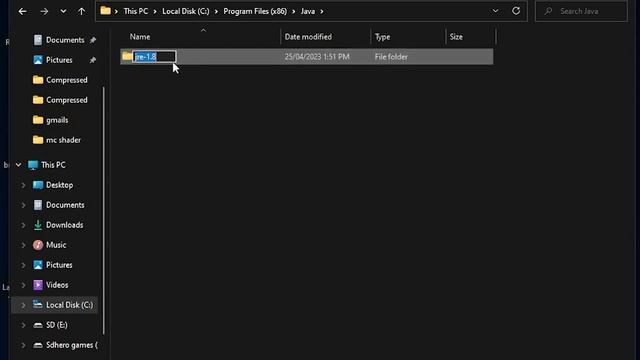Viewport: 640px width, 360px height.
Task: Open Downloads under This PC
Action: tap(64, 225)
